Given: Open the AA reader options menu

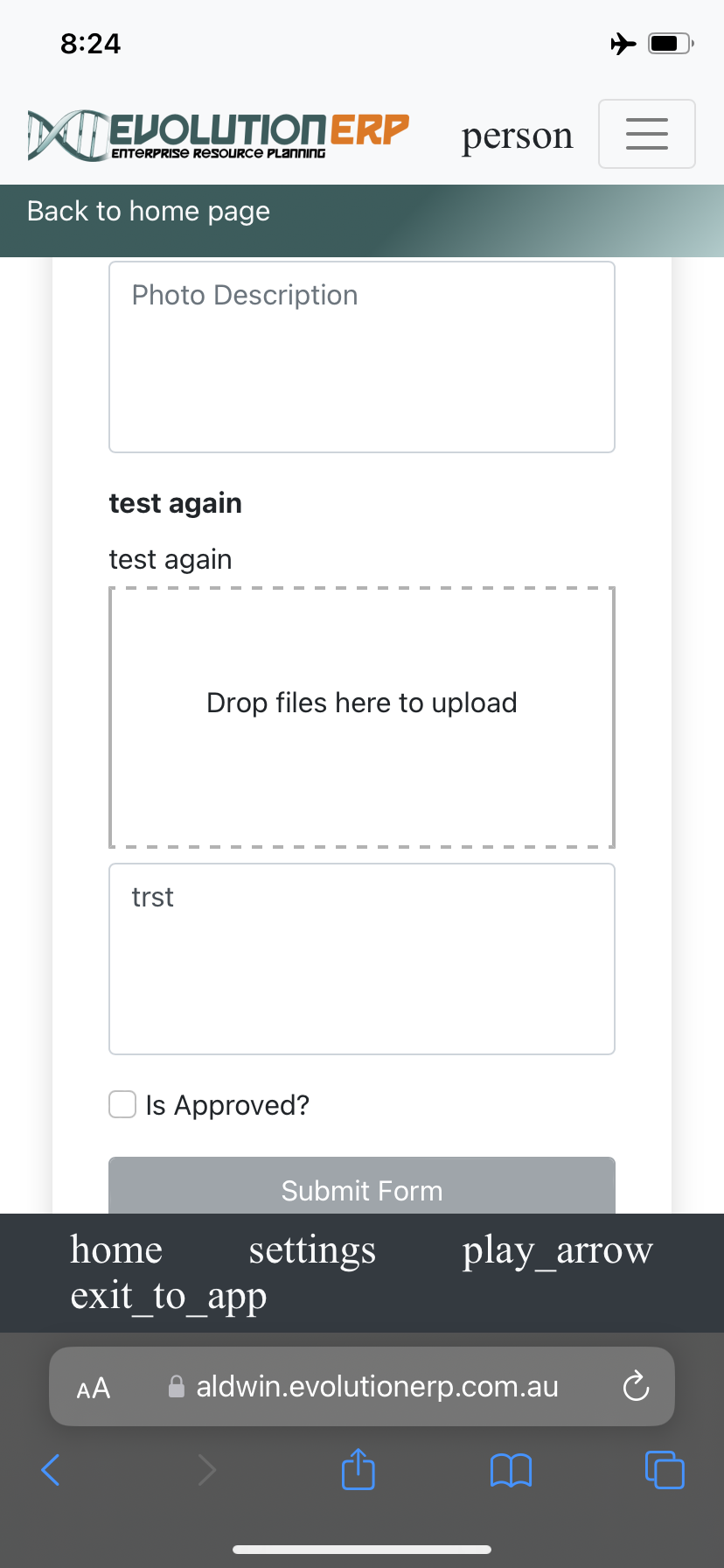Looking at the screenshot, I should point(94,1388).
